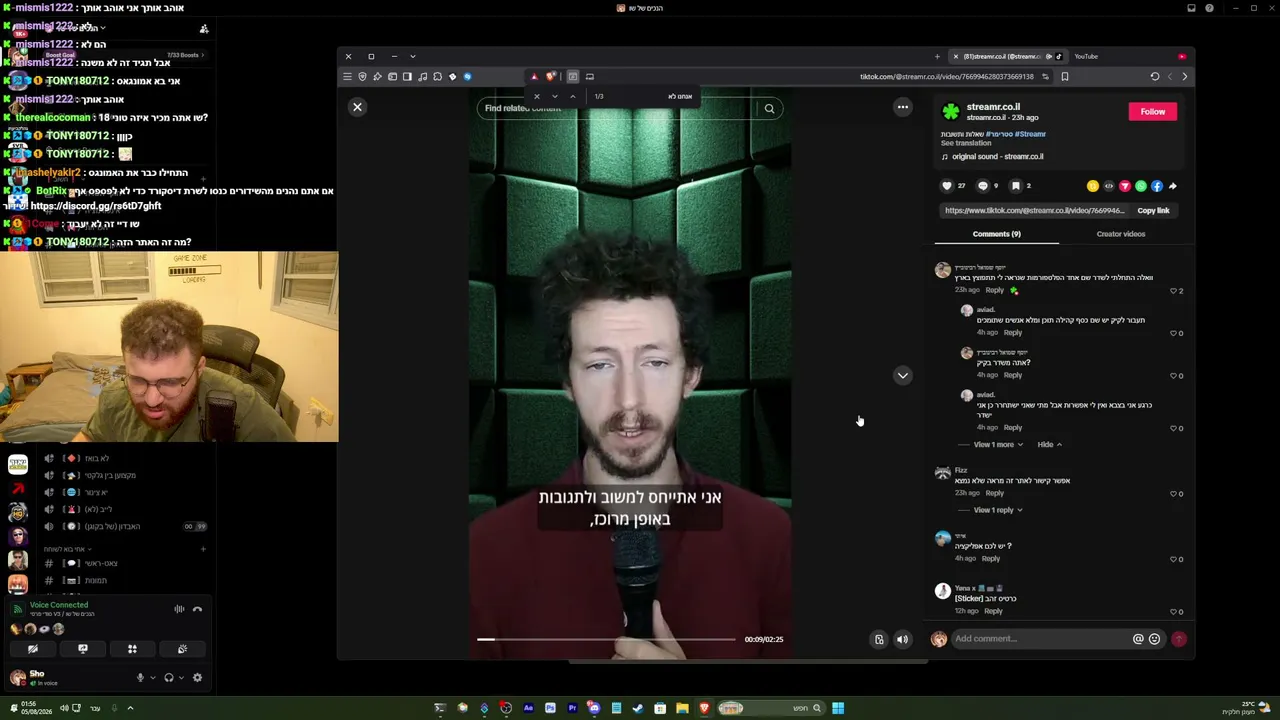The width and height of the screenshot is (1280, 720).
Task: Open microphone input options dropdown
Action: tap(152, 678)
